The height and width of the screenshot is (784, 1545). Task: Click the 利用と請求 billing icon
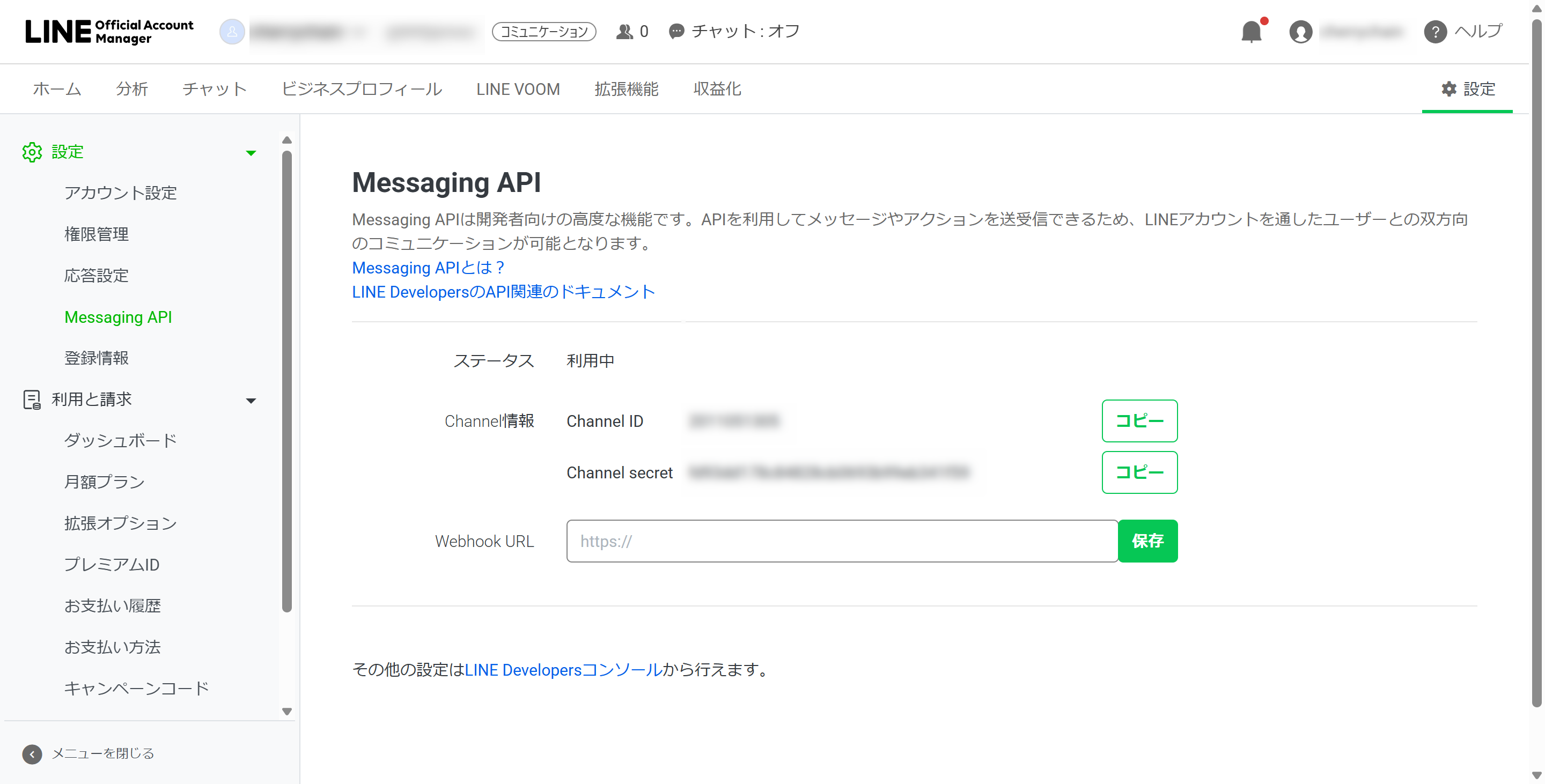pos(32,400)
